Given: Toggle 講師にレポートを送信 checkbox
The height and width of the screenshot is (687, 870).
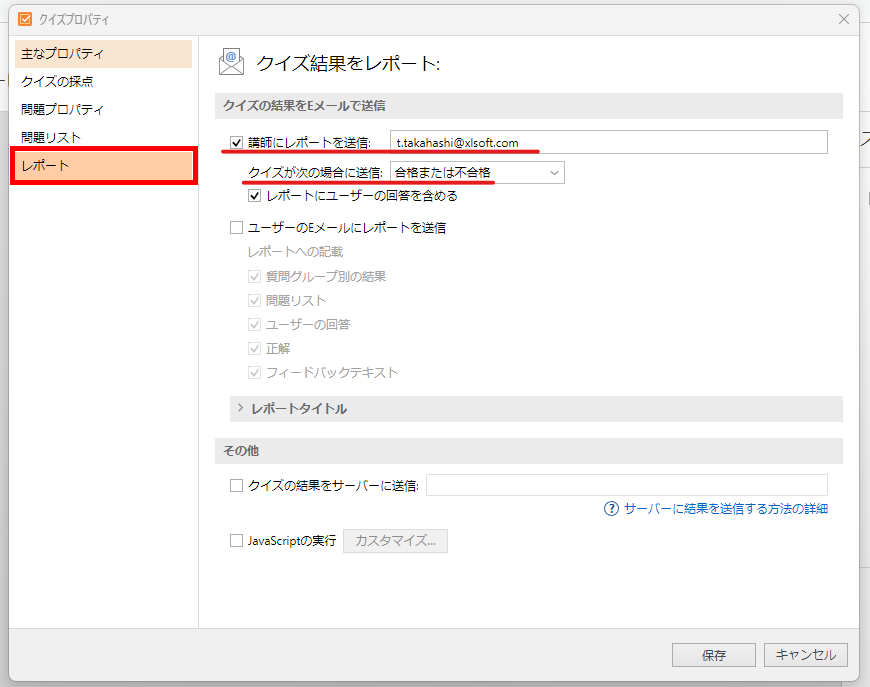Looking at the screenshot, I should [x=237, y=143].
